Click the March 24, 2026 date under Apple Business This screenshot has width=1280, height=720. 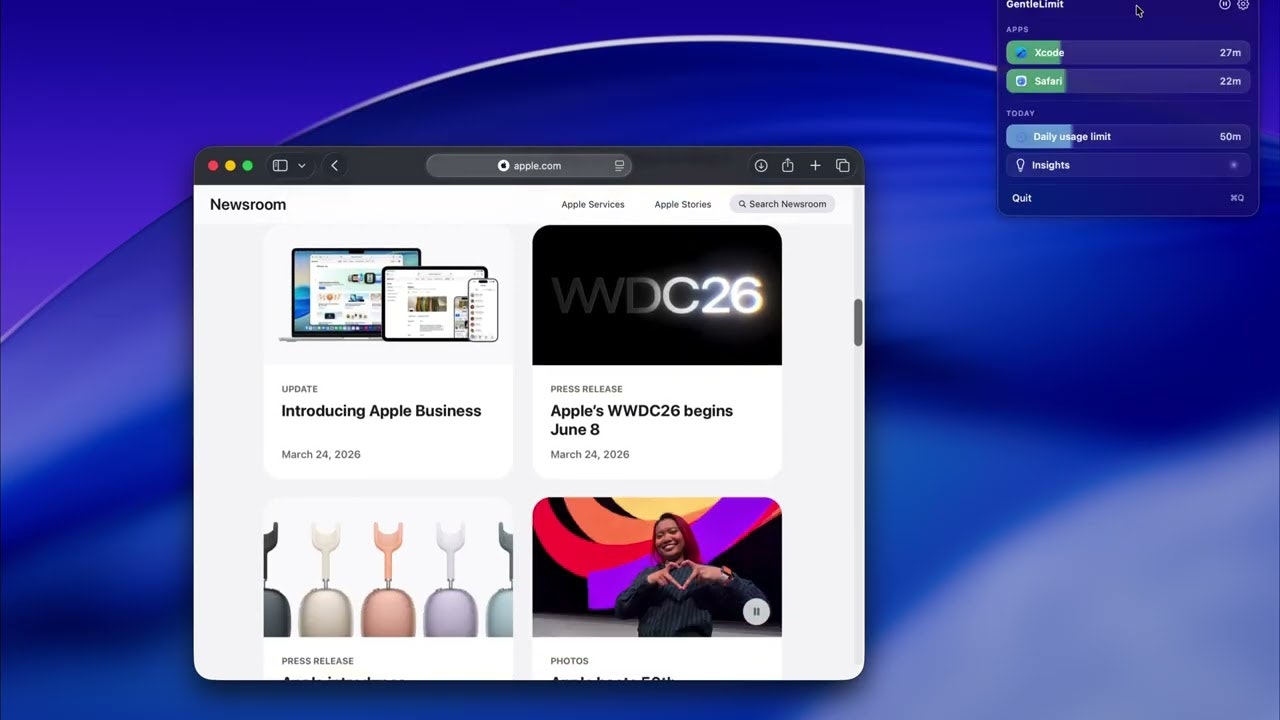click(321, 454)
